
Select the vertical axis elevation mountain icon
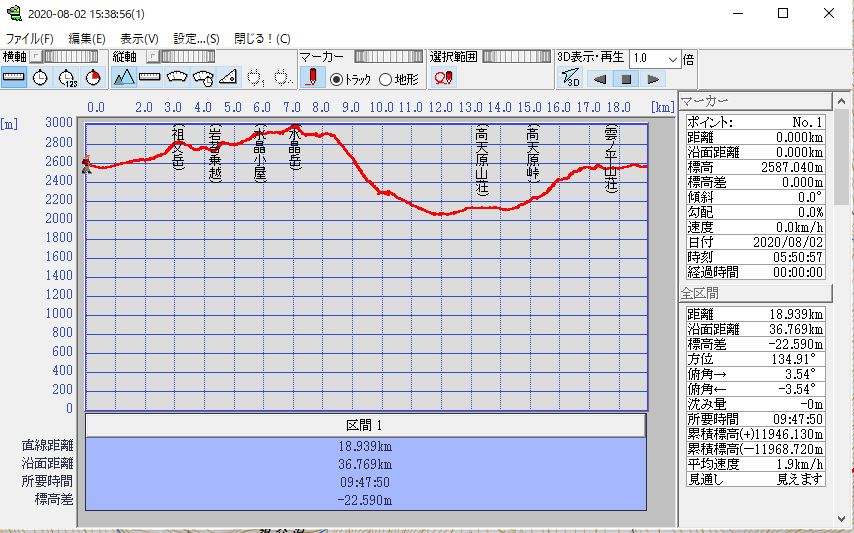pos(124,78)
